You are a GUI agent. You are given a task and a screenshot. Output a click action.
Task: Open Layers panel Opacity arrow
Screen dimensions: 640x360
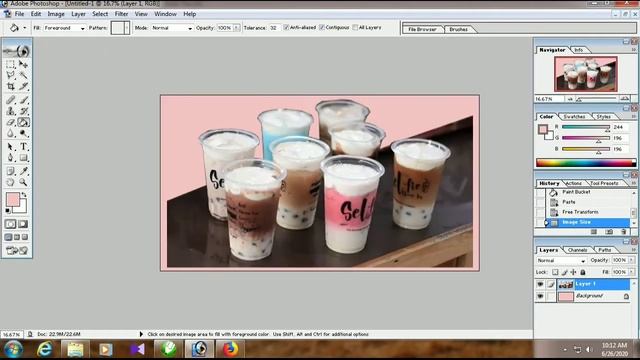point(631,260)
